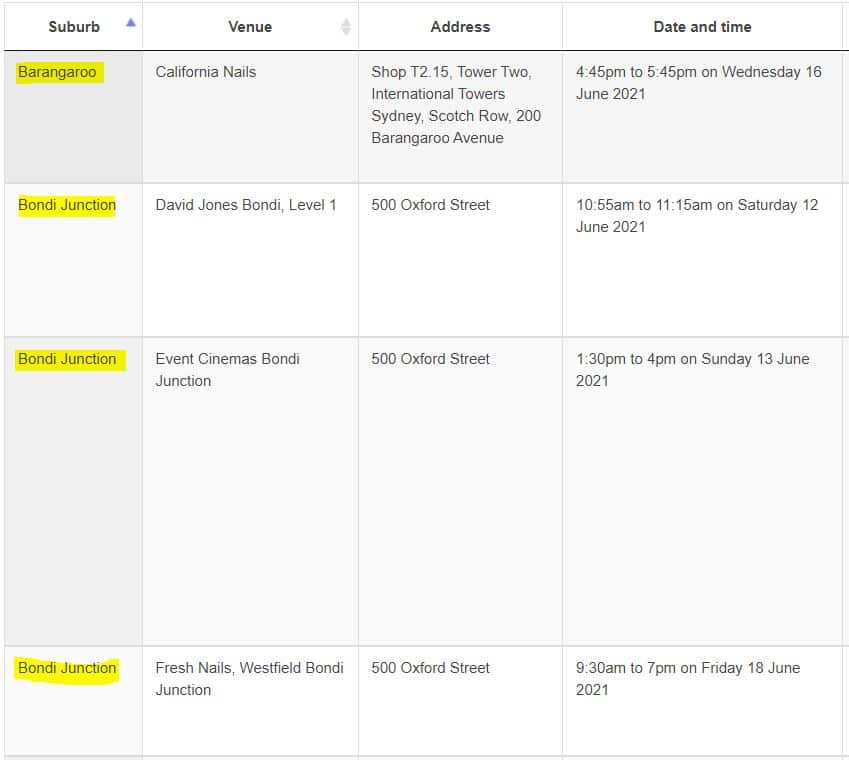Click 500 Oxford Street in David Jones row
849x760 pixels.
click(430, 205)
